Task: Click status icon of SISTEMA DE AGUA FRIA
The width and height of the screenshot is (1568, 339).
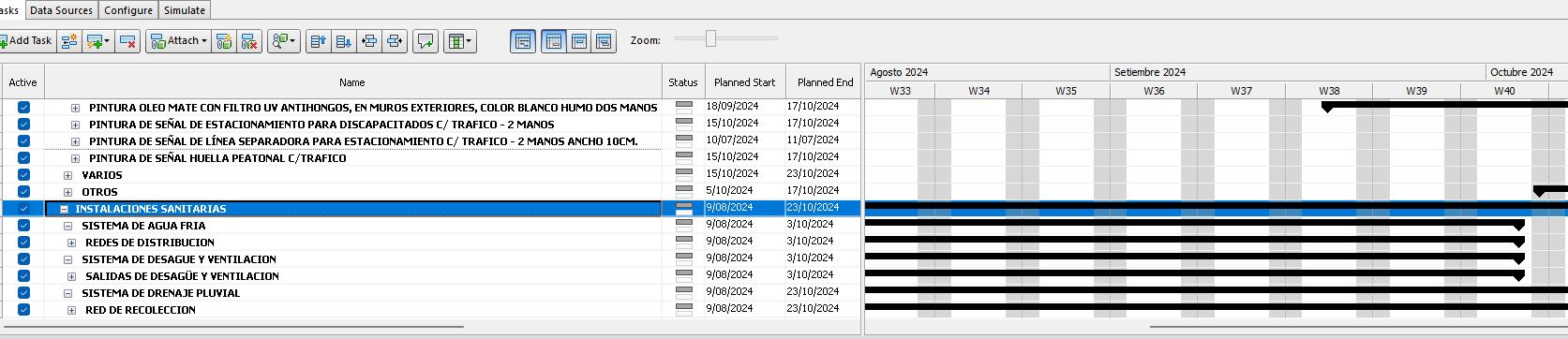Action: coord(684,226)
